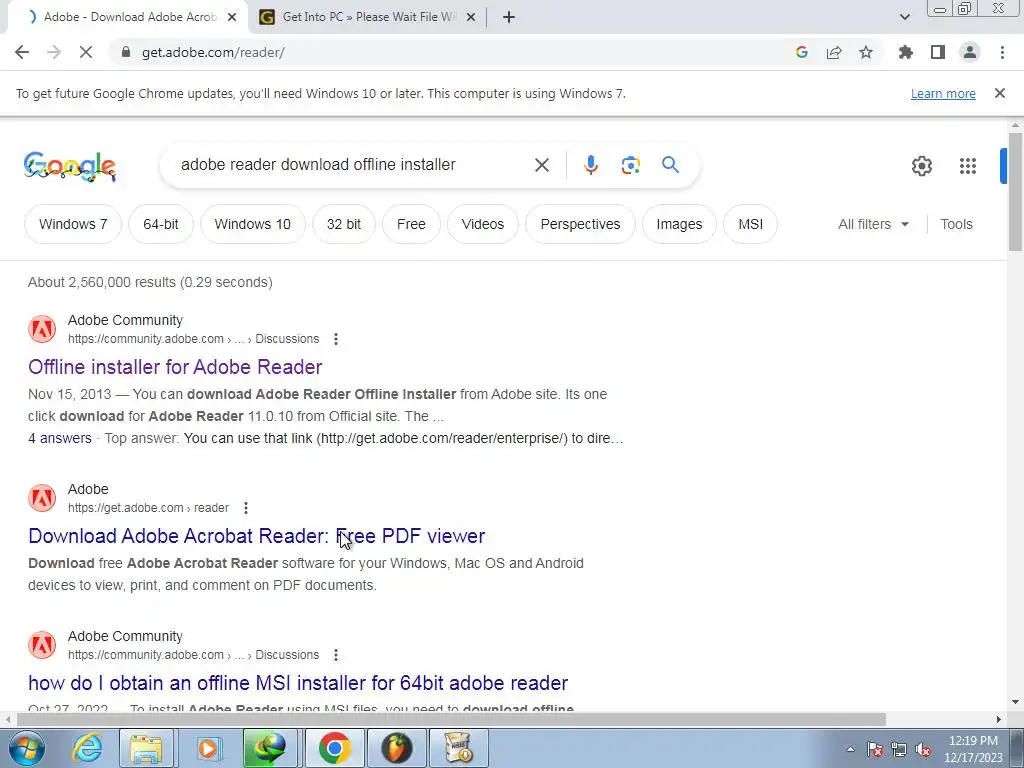This screenshot has height=768, width=1024.
Task: Open options for MSI installer result
Action: pyautogui.click(x=336, y=655)
